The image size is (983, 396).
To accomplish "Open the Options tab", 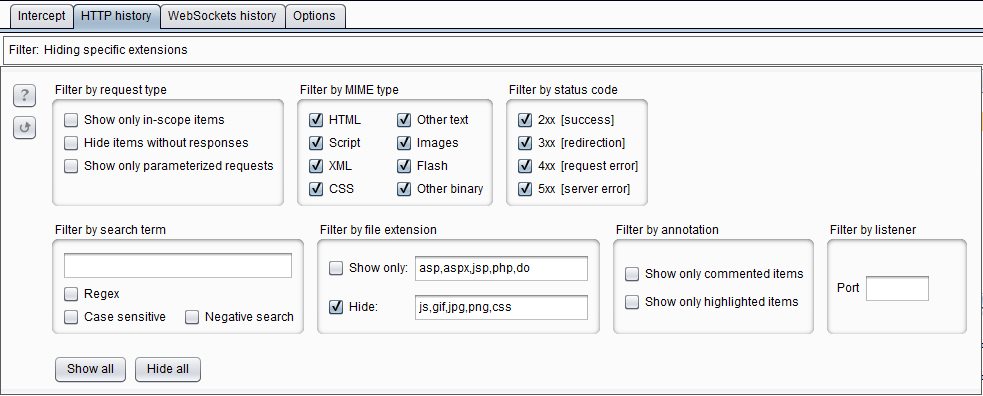I will tap(314, 16).
